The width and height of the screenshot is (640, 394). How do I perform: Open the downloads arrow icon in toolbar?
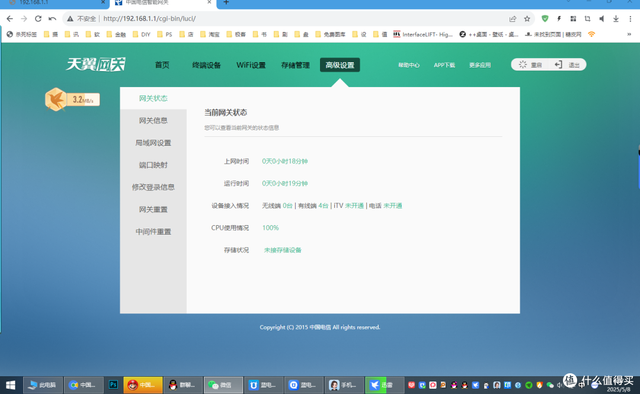click(x=616, y=19)
